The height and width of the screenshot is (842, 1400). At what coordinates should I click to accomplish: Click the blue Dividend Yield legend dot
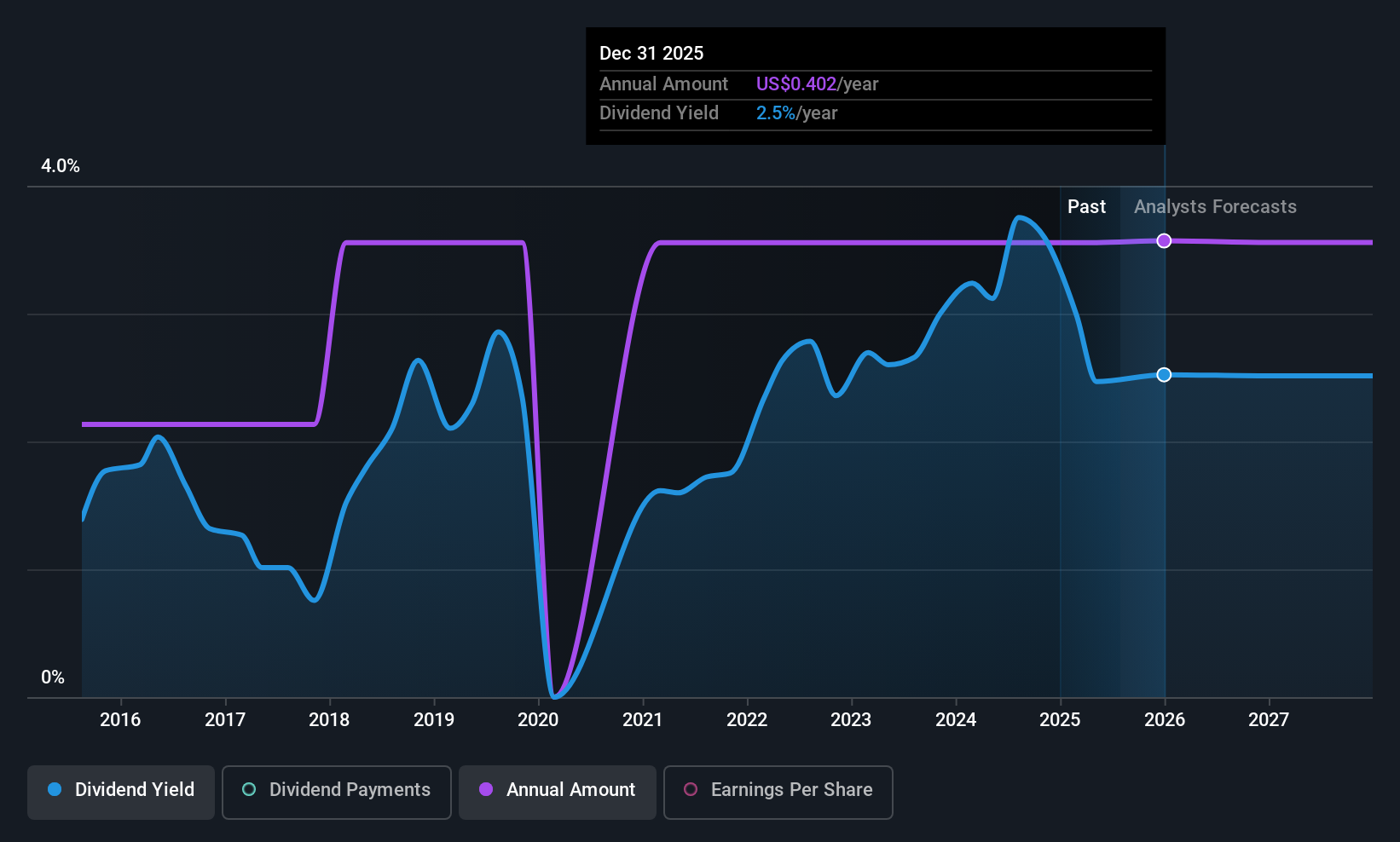pos(55,790)
